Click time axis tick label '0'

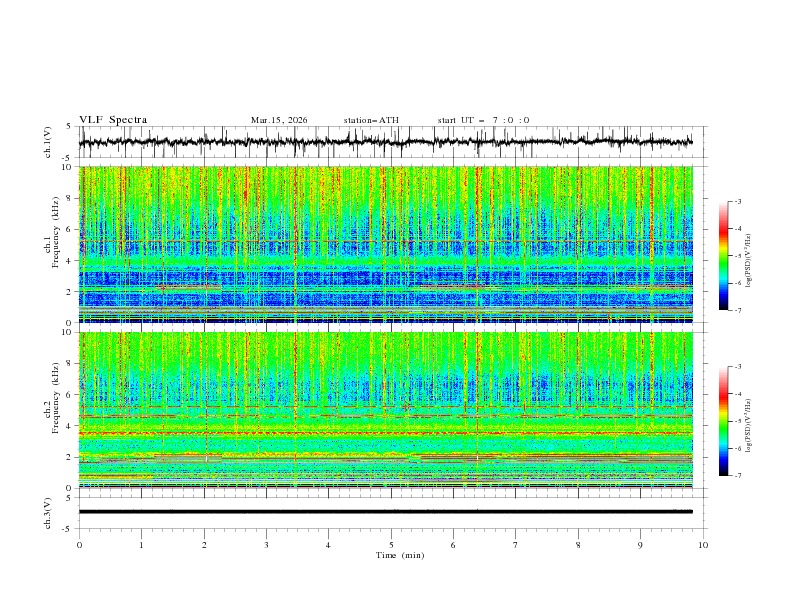(x=79, y=545)
